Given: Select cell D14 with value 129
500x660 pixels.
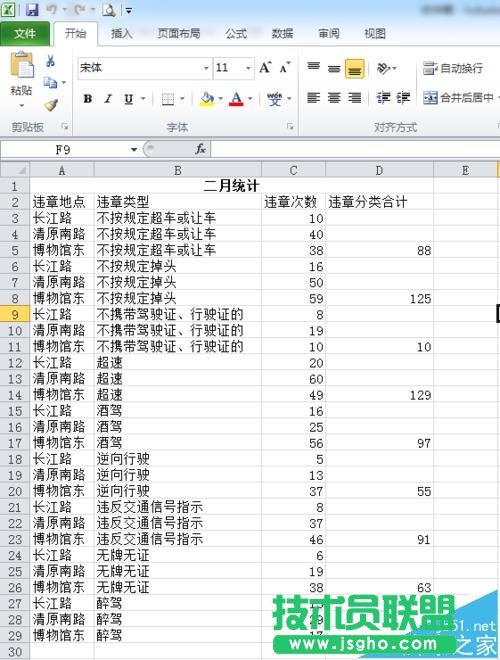Looking at the screenshot, I should 379,395.
